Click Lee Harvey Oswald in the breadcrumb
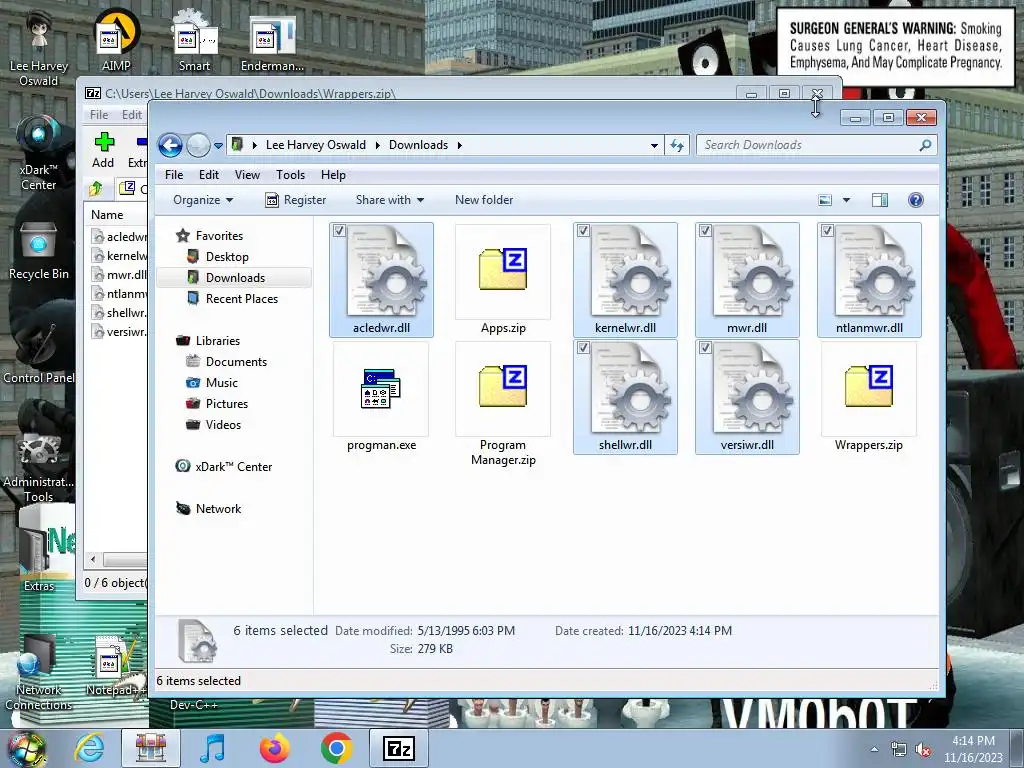Screen dimensions: 1024x768 [316, 145]
